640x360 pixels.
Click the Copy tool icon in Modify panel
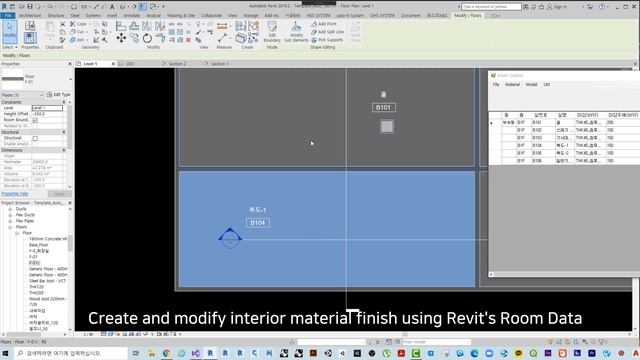[134, 38]
